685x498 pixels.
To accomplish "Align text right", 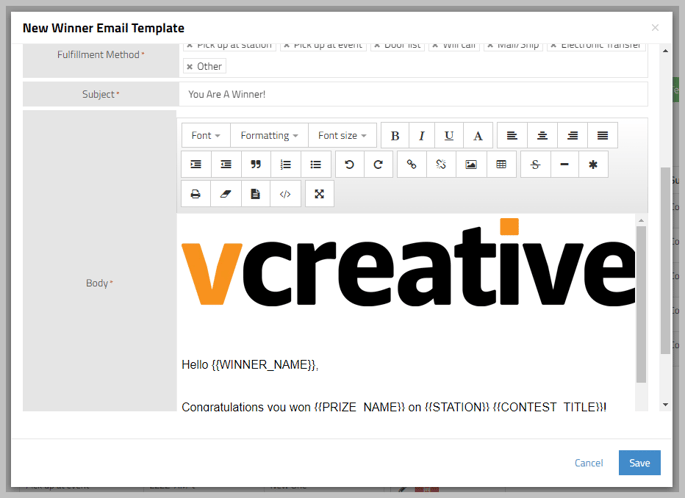I will [572, 135].
